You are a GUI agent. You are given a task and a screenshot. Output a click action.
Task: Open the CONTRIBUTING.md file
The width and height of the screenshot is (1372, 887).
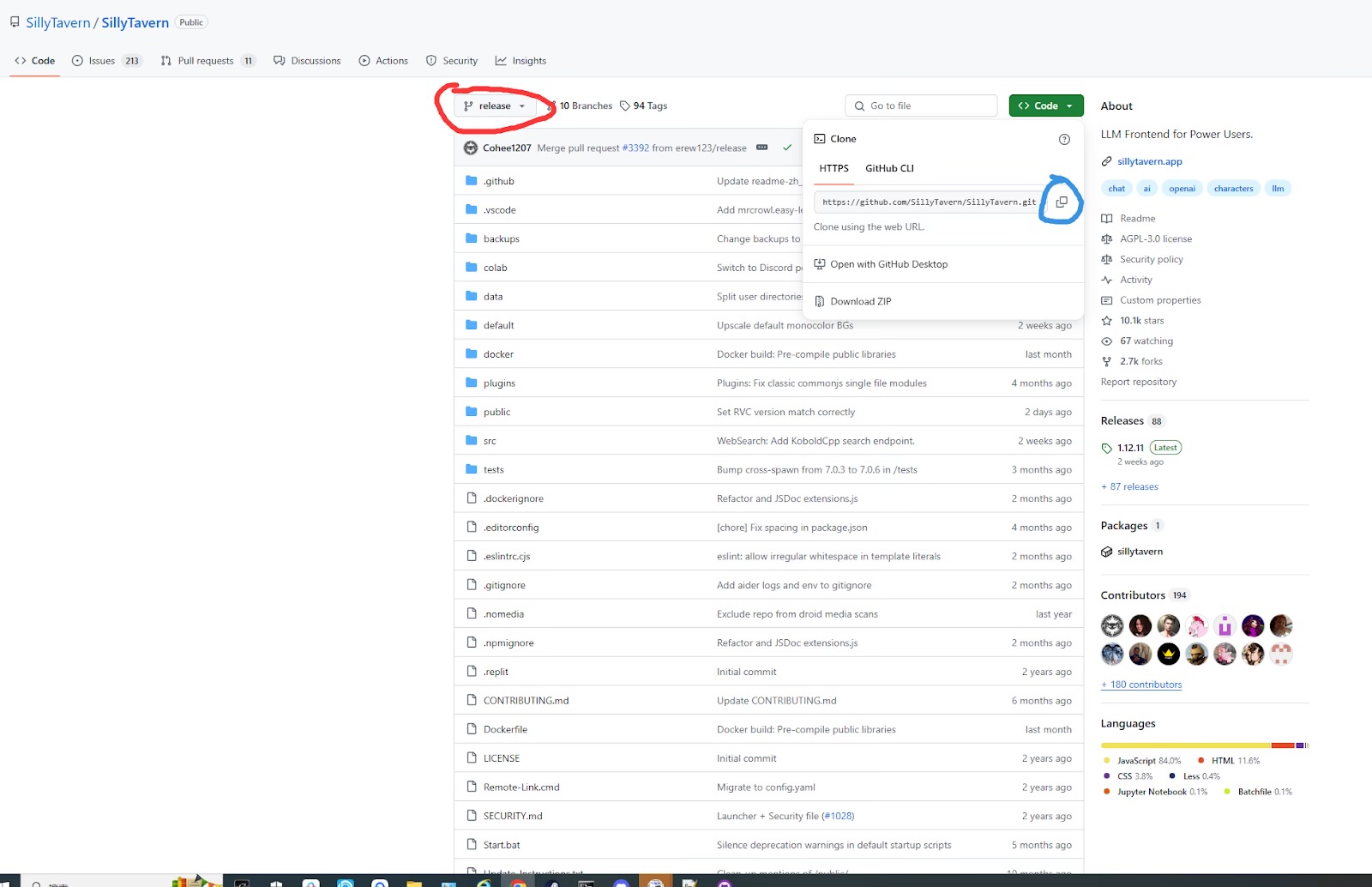[526, 700]
